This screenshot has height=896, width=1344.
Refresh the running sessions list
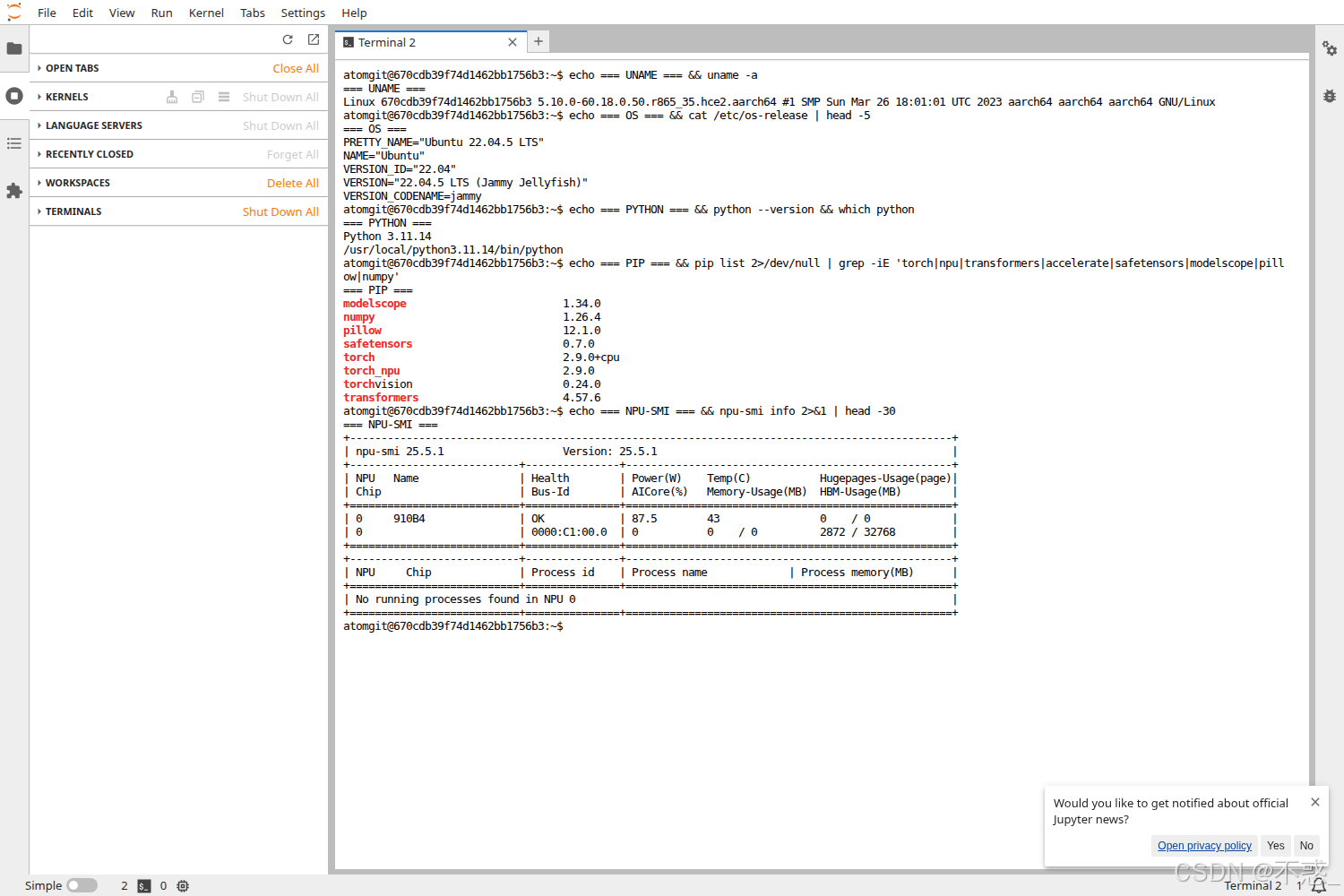(288, 39)
